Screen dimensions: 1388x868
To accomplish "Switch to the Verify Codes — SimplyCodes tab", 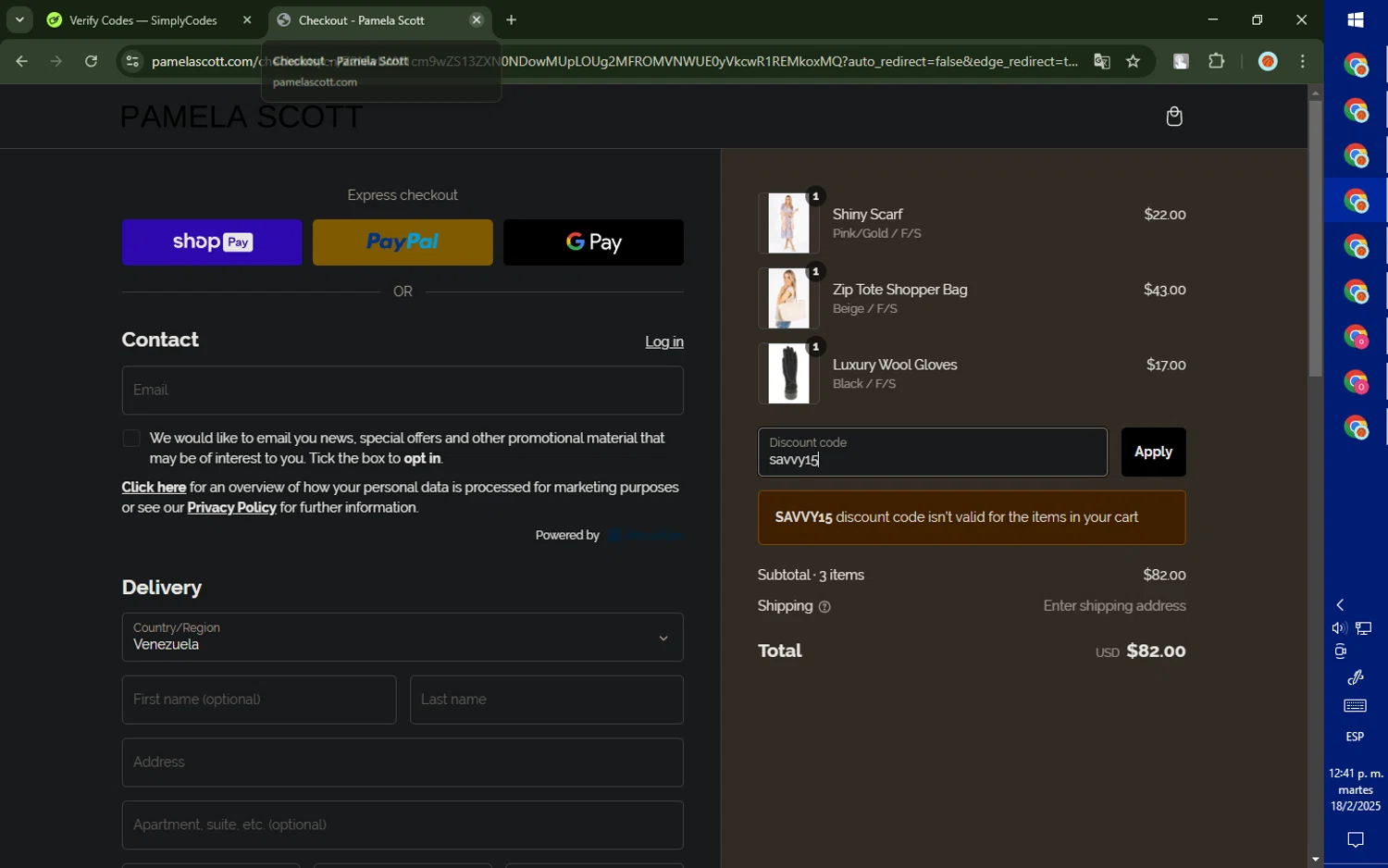I will [x=143, y=20].
